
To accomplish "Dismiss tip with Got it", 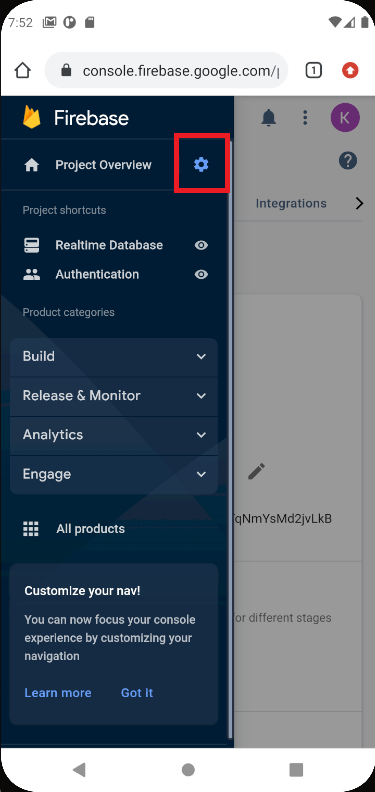I will 136,692.
